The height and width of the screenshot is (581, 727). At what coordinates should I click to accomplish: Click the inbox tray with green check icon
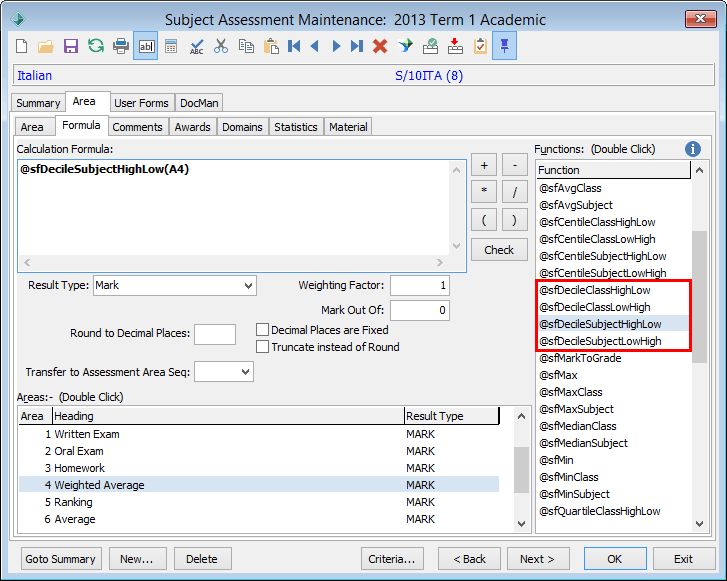[x=430, y=46]
